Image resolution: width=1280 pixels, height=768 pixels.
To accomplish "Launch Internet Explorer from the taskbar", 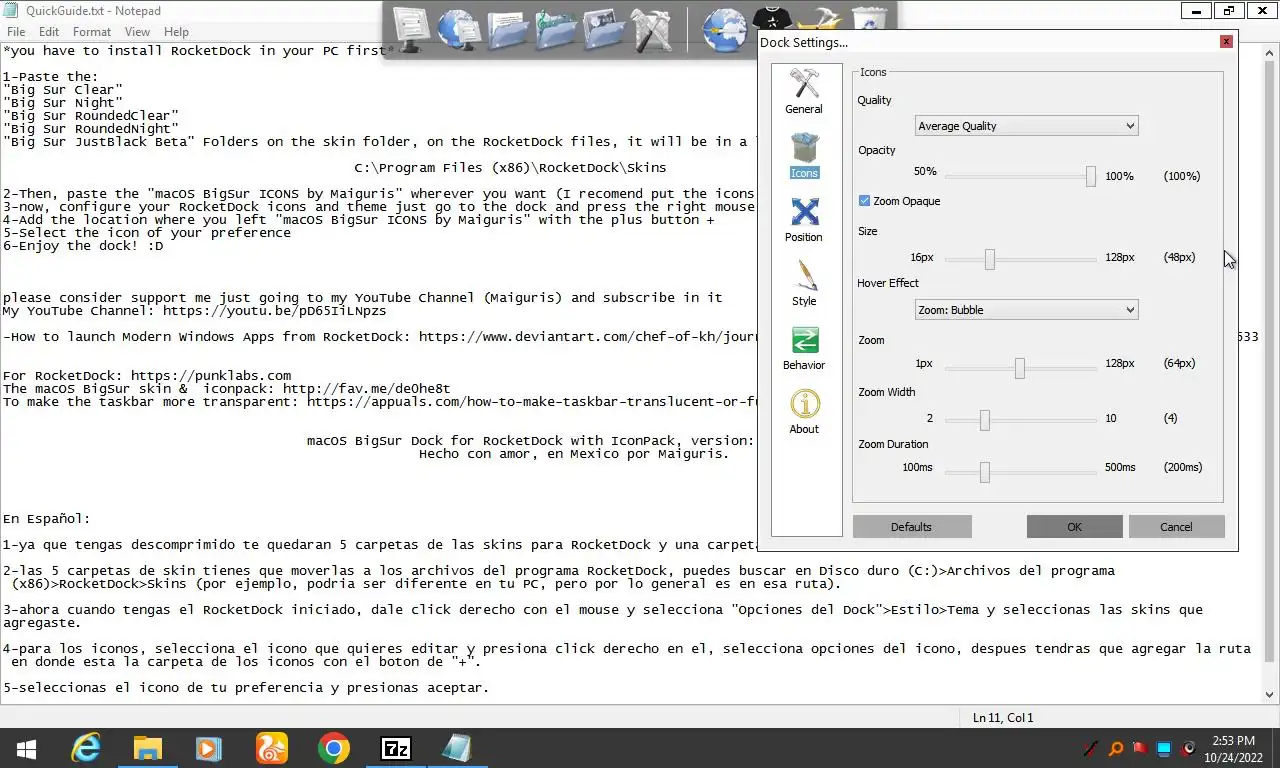I will click(x=86, y=748).
